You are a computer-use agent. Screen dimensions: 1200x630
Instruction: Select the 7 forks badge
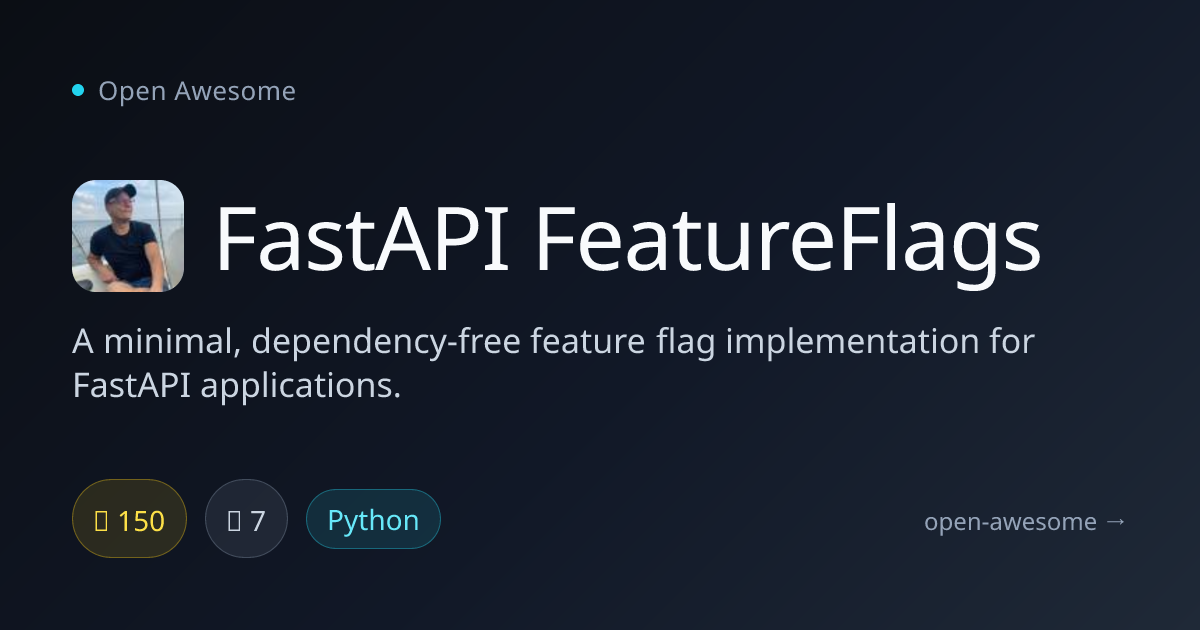(246, 519)
